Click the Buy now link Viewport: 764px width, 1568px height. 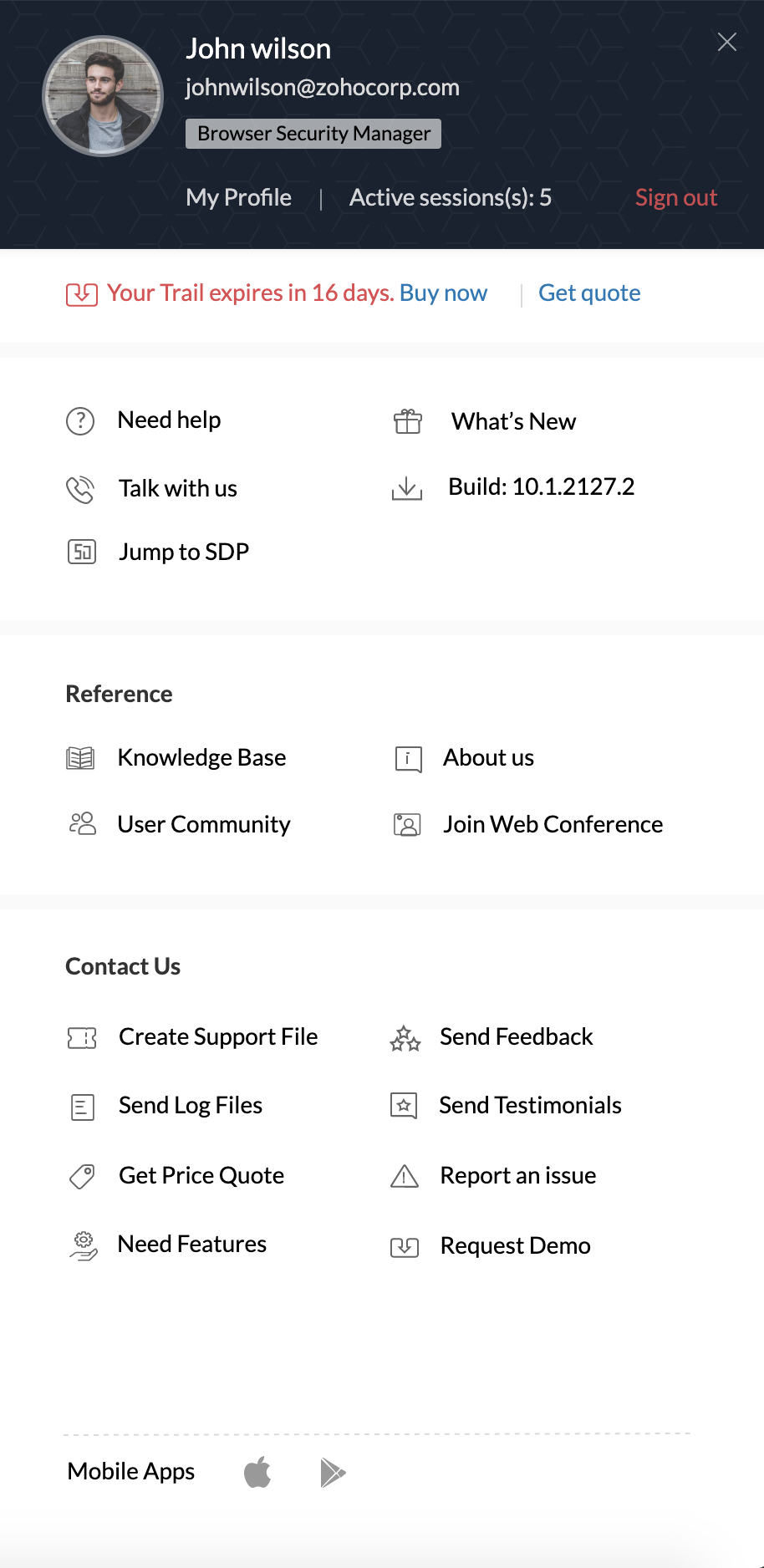[x=443, y=293]
